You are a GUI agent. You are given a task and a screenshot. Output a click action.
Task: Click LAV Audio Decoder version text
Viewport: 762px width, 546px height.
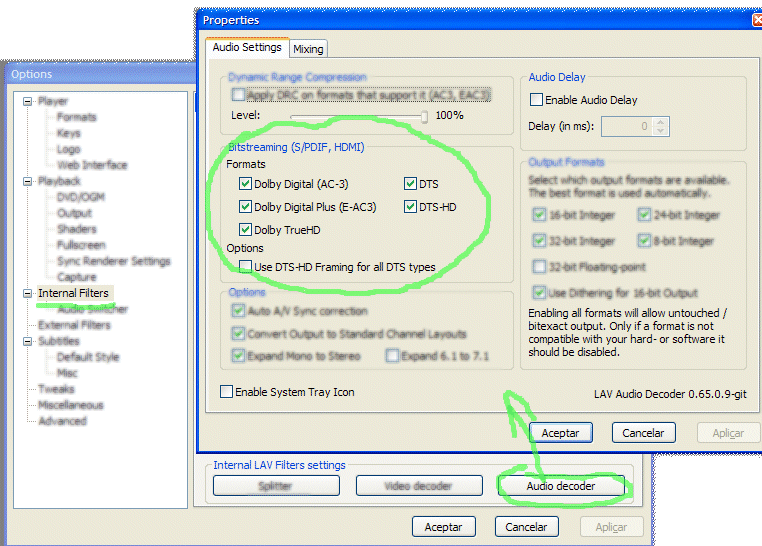click(x=670, y=394)
